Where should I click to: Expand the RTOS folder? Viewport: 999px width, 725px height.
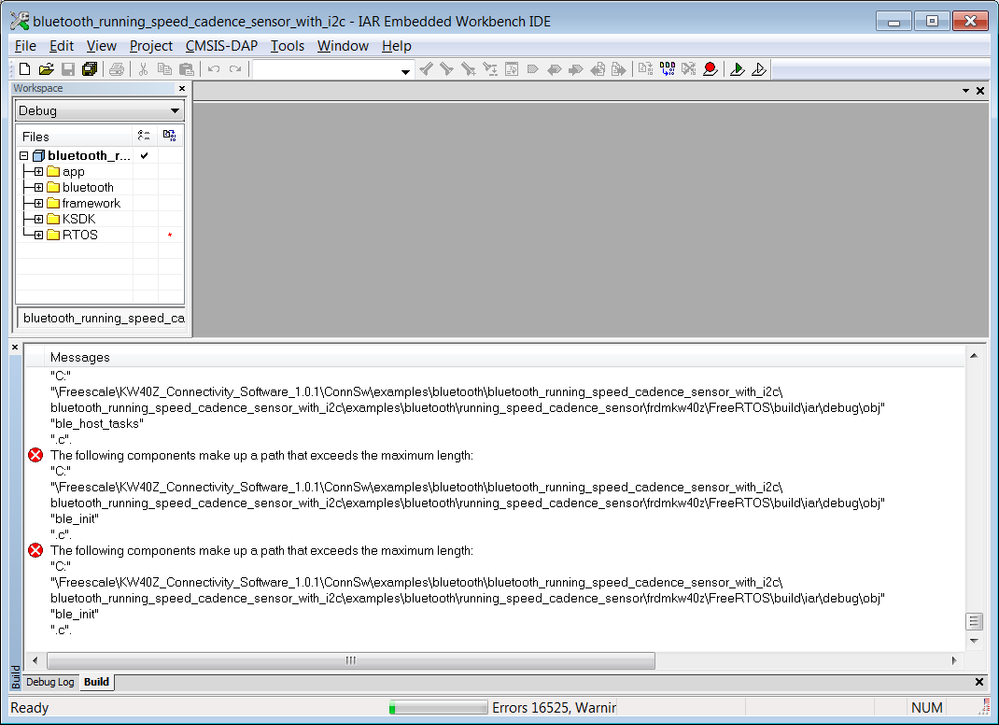39,235
